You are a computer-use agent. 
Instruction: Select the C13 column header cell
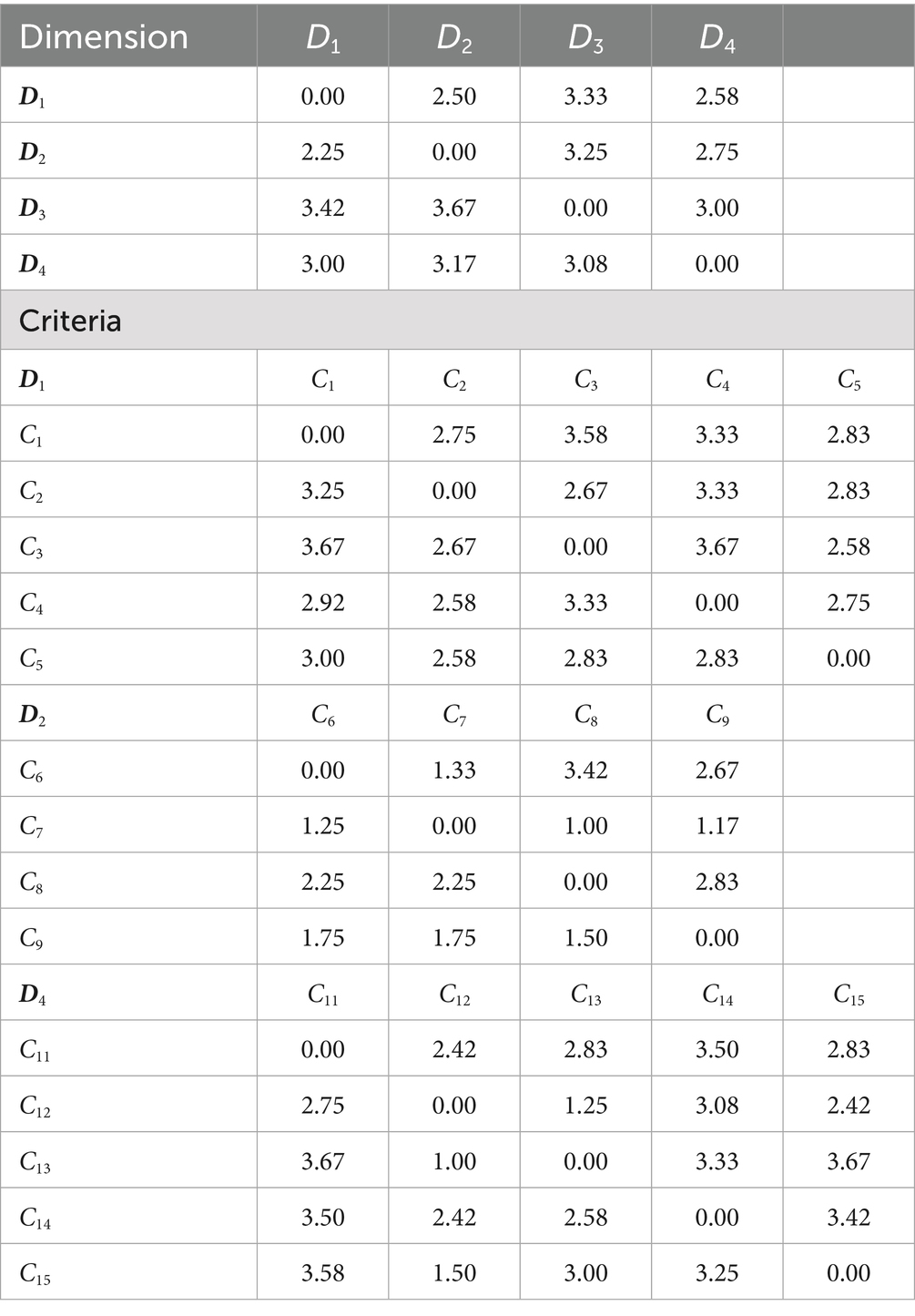click(x=585, y=995)
